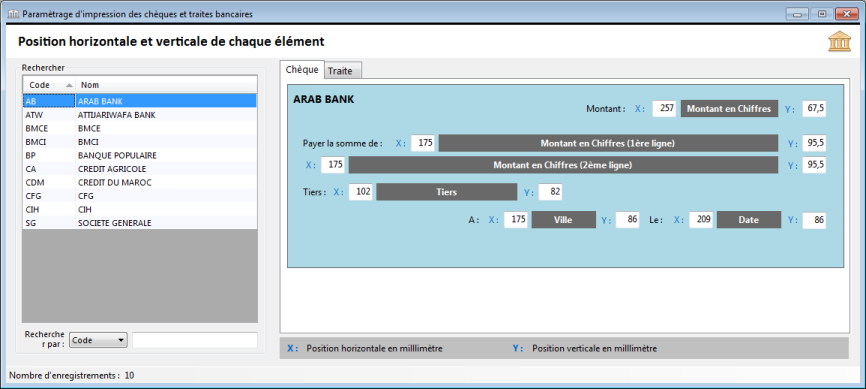Image resolution: width=866 pixels, height=389 pixels.
Task: Open the Recherche par Code dropdown
Action: 98,340
